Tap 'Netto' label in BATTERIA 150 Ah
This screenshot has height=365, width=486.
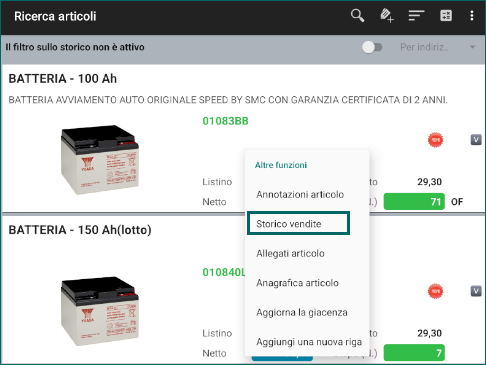point(214,353)
